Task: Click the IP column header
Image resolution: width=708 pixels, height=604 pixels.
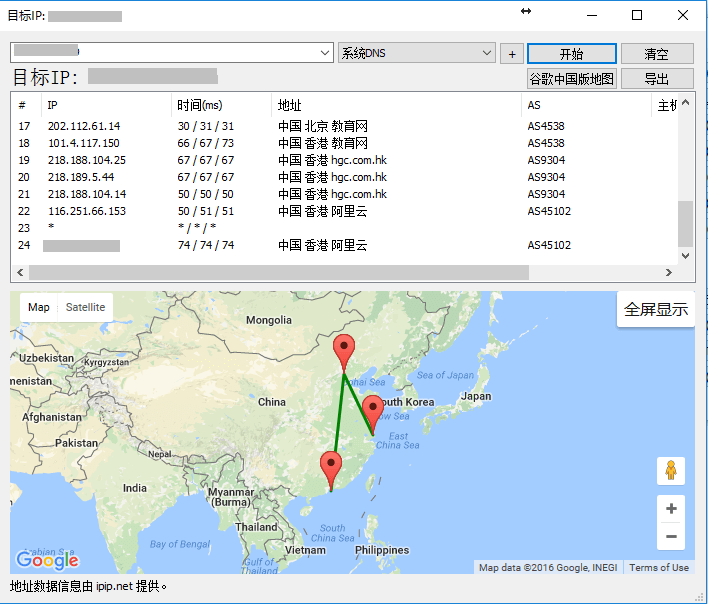Action: coord(106,105)
